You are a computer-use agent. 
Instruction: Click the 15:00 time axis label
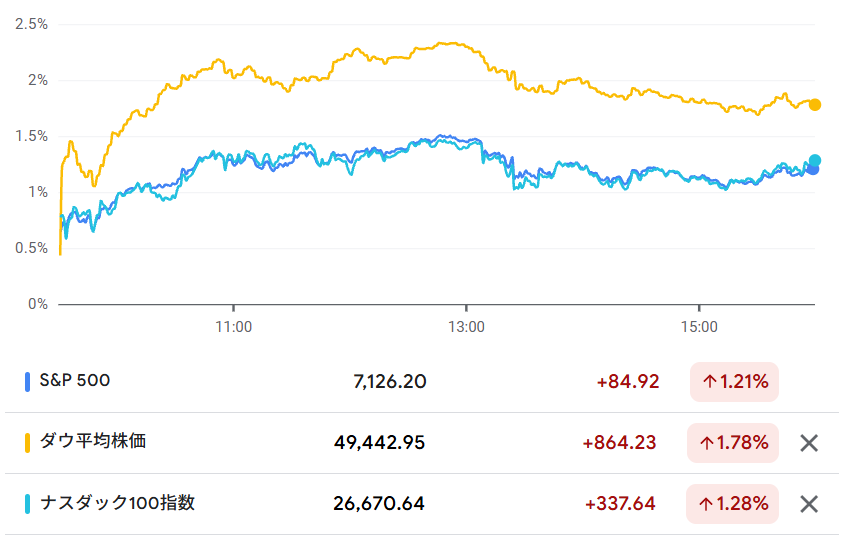click(x=699, y=326)
